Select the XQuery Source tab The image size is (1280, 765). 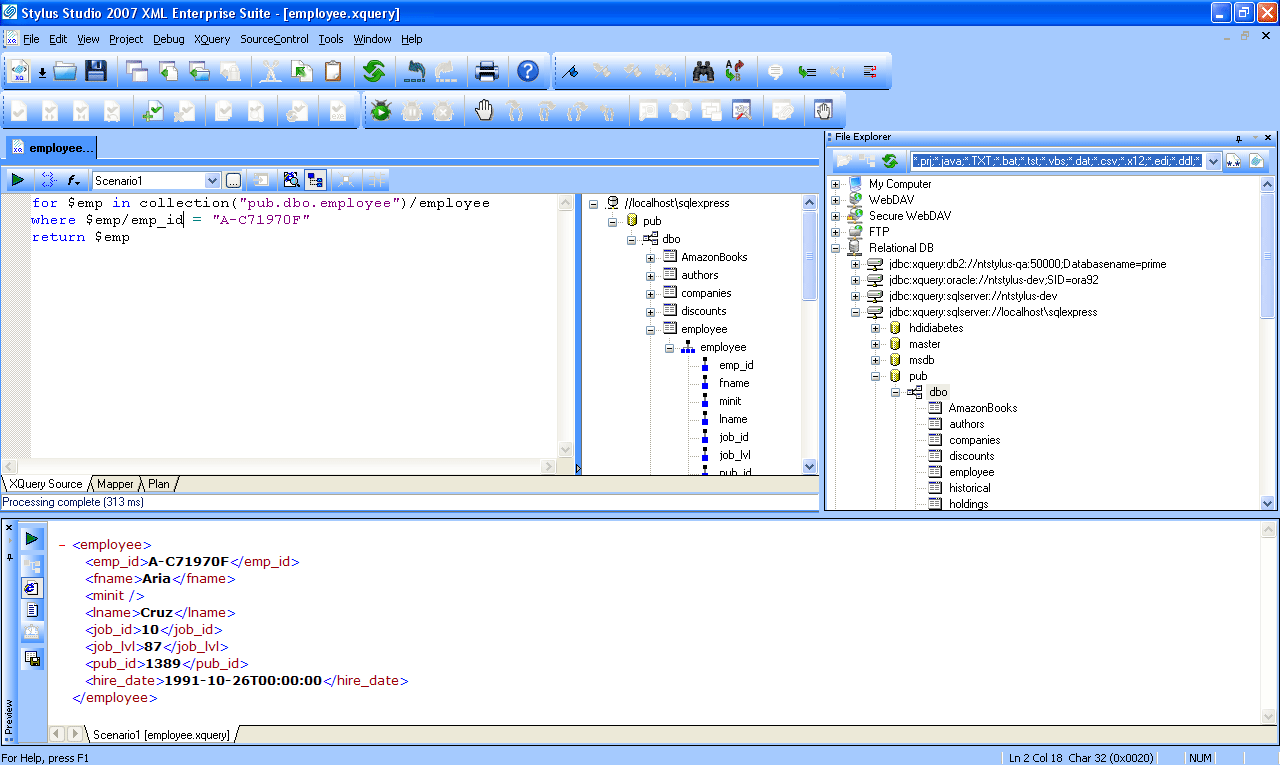45,484
